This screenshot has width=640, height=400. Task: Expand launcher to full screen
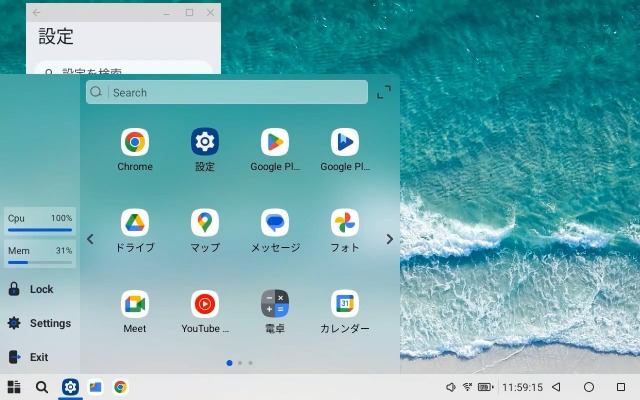click(384, 92)
